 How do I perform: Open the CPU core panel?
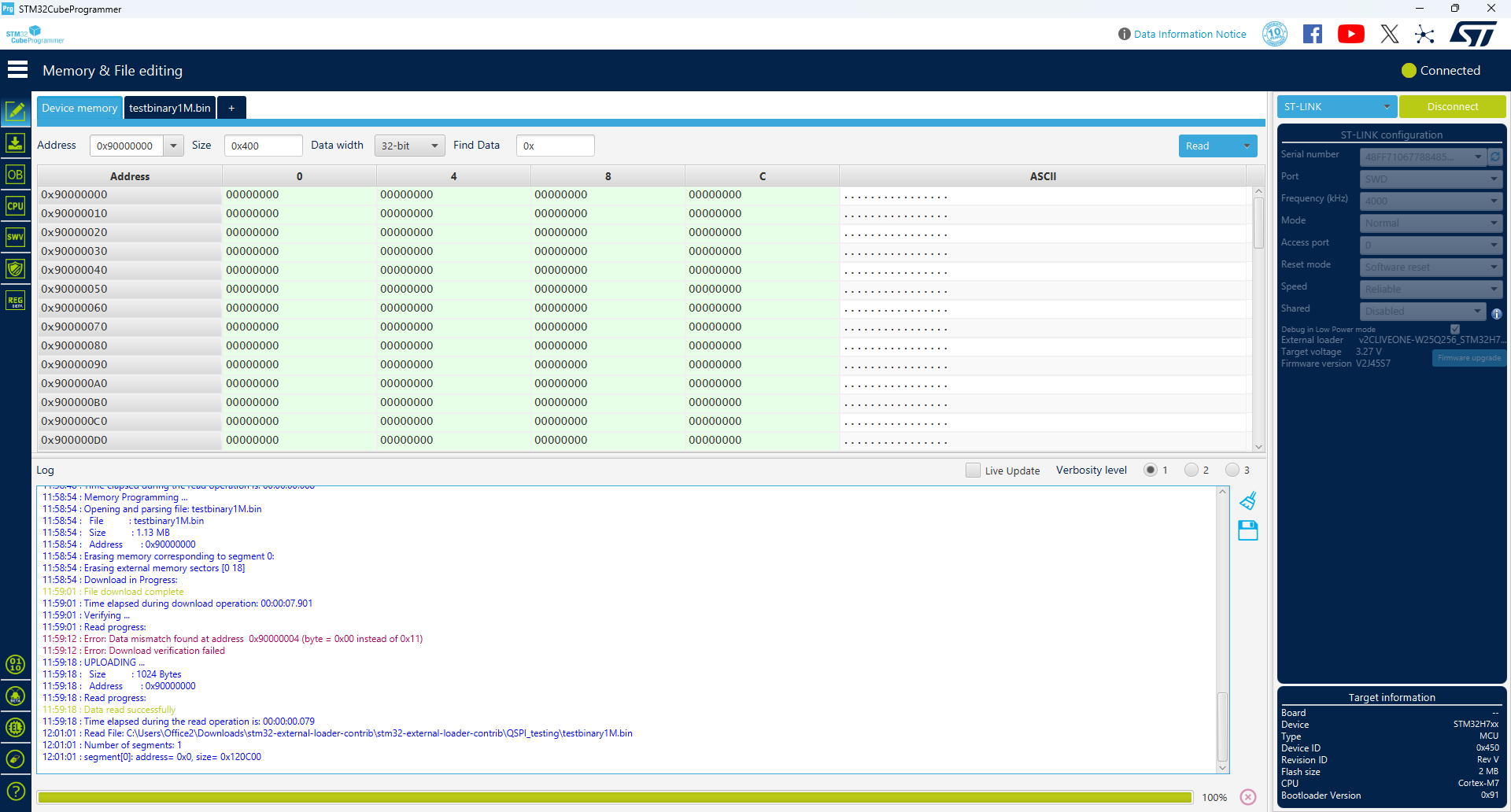click(x=16, y=205)
